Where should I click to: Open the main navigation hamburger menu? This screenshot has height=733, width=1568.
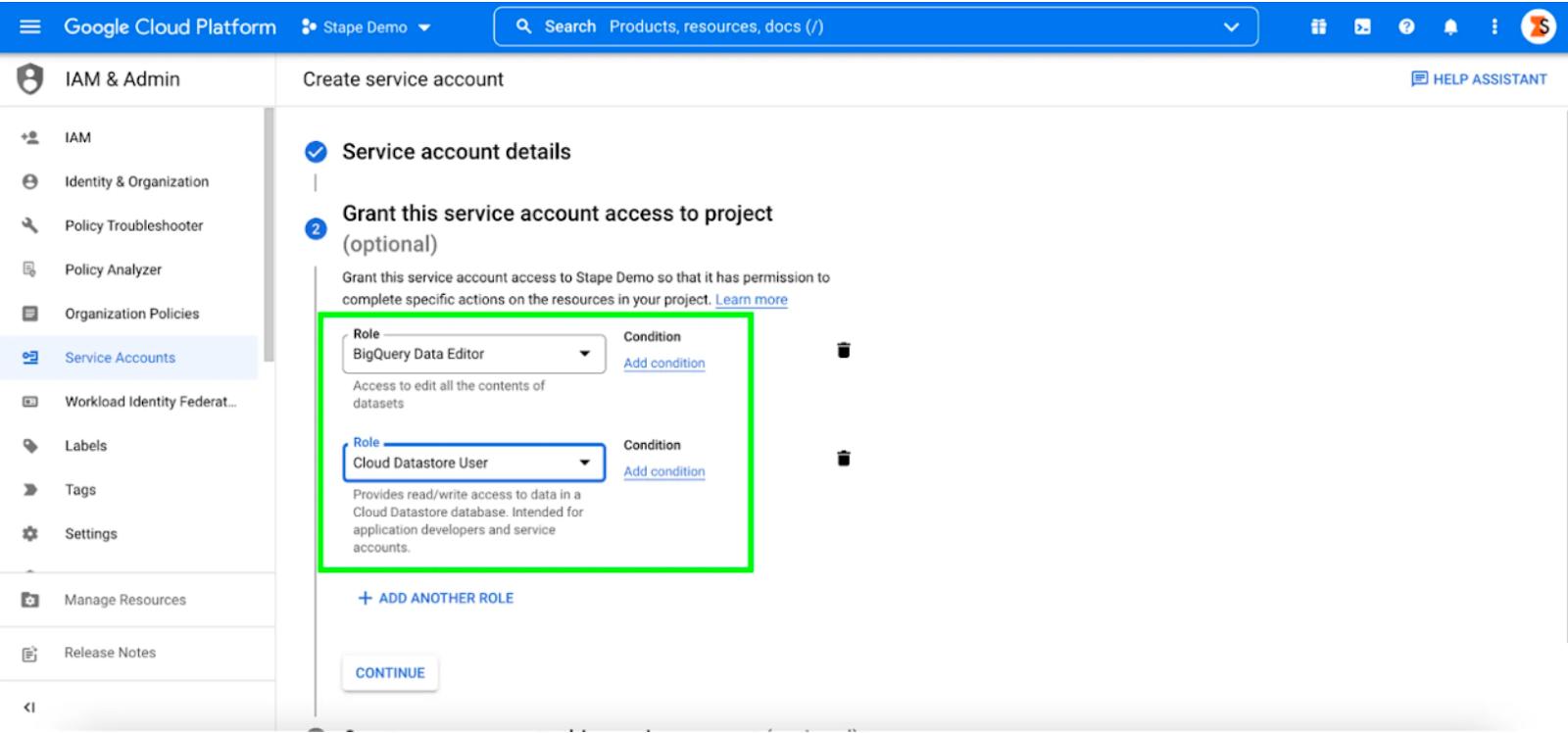point(30,26)
